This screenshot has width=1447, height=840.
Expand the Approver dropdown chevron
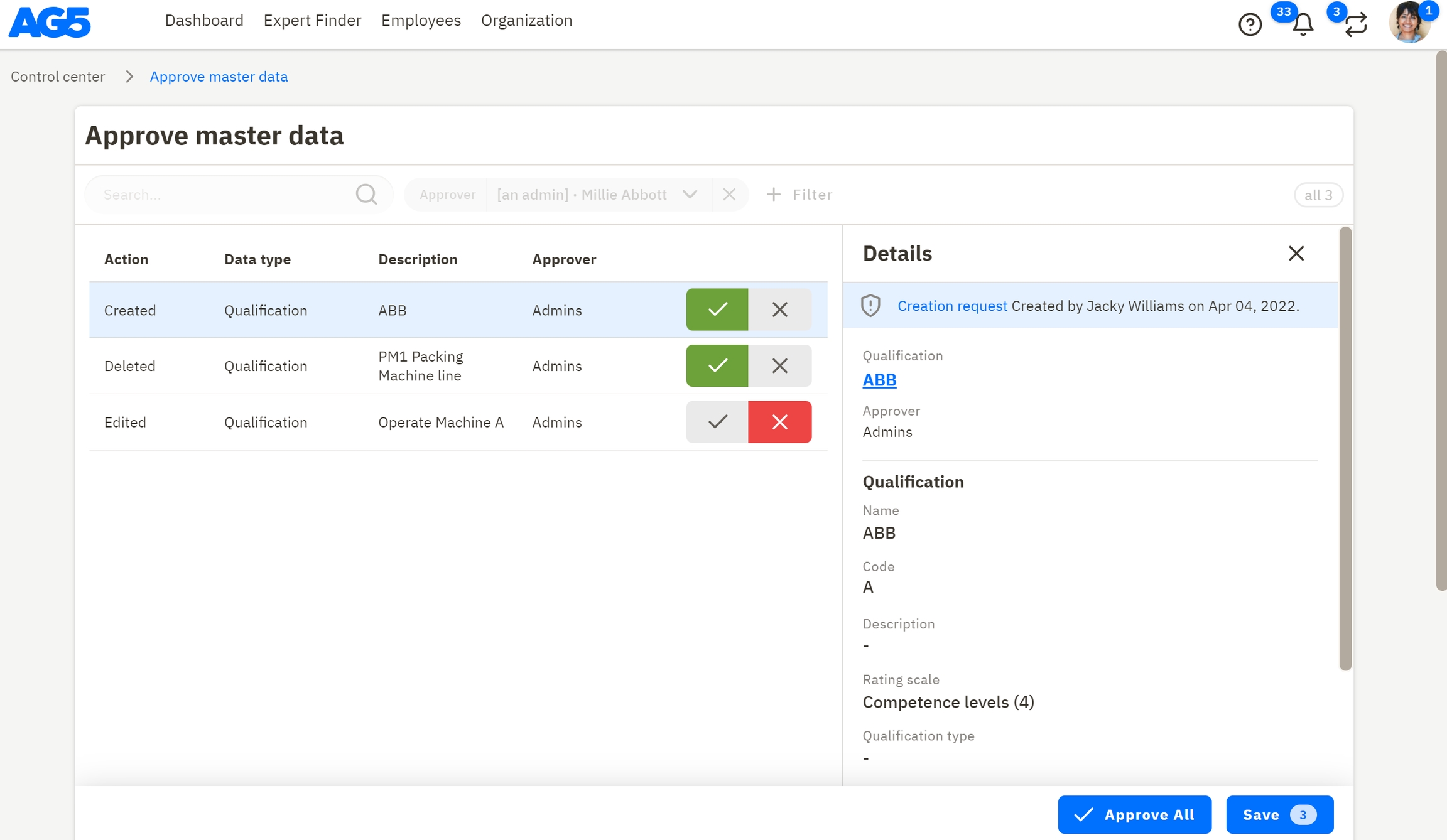[690, 195]
